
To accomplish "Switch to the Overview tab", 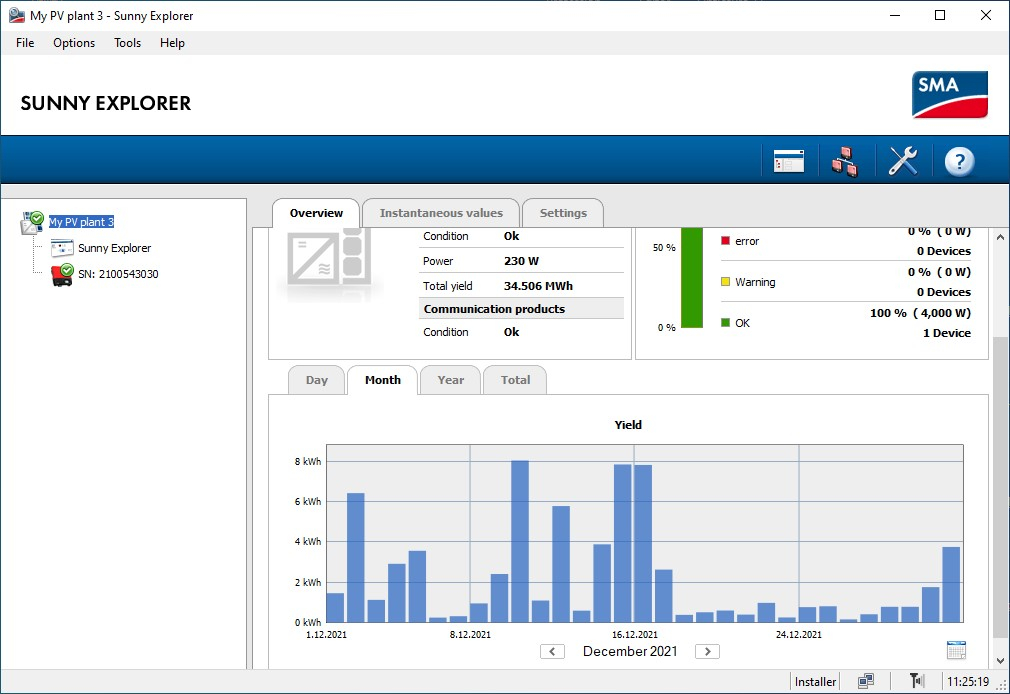I will (x=316, y=213).
